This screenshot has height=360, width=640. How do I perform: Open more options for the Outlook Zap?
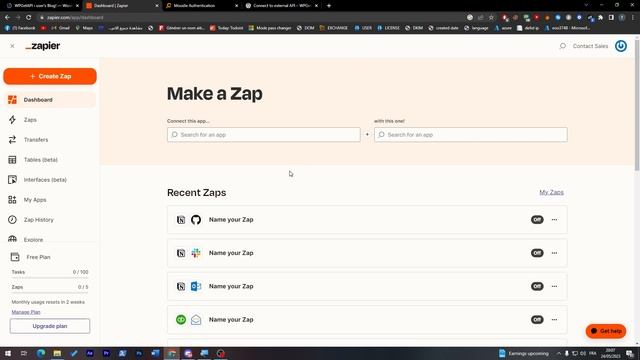pos(554,286)
